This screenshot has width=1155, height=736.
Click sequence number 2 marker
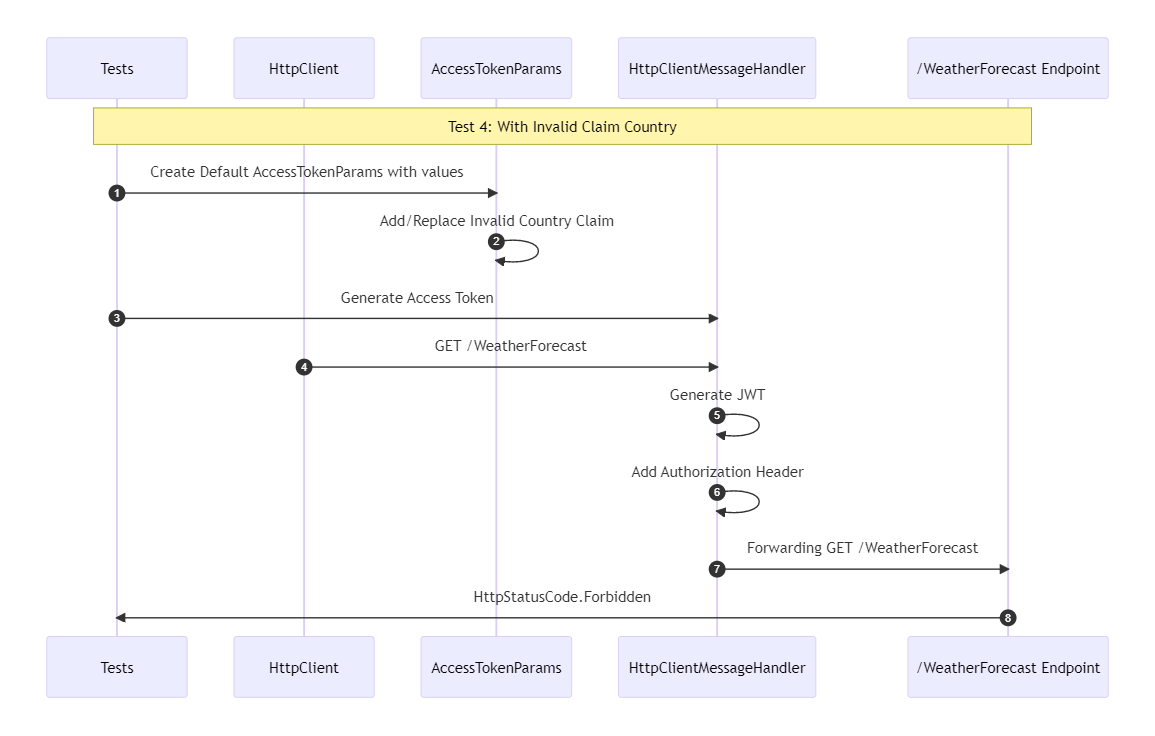(x=496, y=242)
